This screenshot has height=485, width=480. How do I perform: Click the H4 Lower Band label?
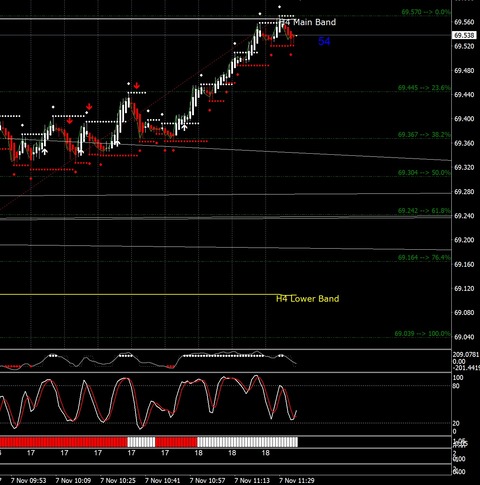[308, 299]
